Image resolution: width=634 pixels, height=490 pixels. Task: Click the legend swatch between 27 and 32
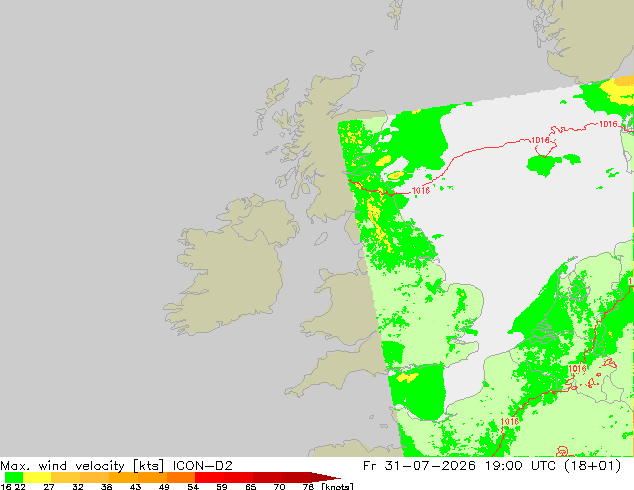66,477
